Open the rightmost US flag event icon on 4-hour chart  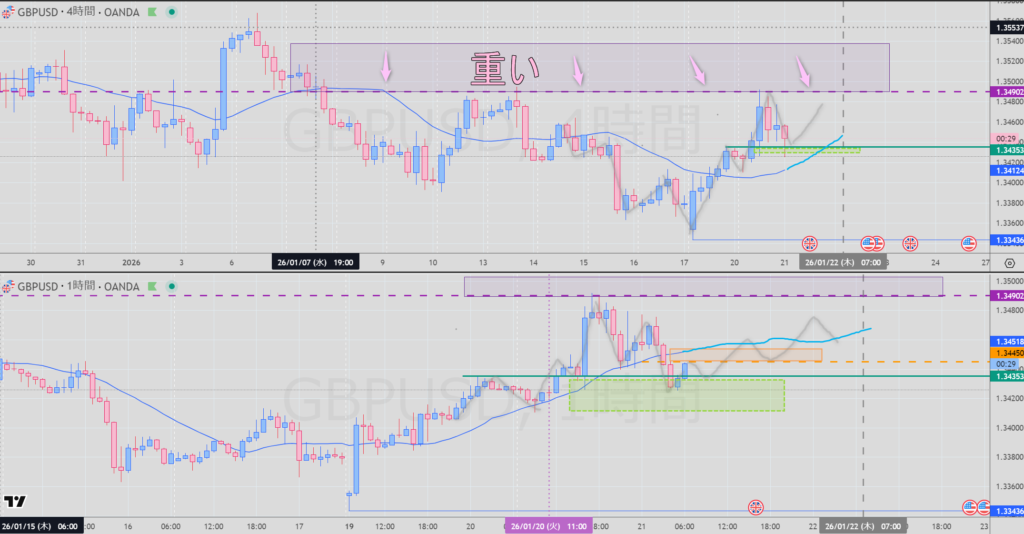[x=968, y=242]
